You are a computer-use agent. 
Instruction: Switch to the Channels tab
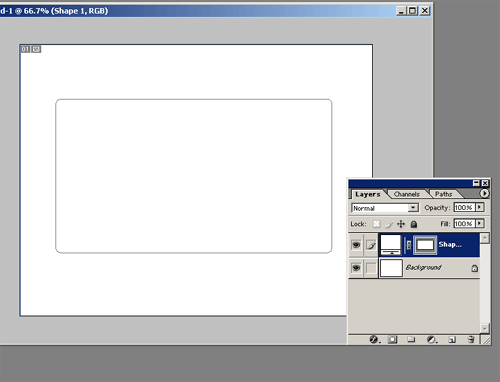tap(407, 194)
